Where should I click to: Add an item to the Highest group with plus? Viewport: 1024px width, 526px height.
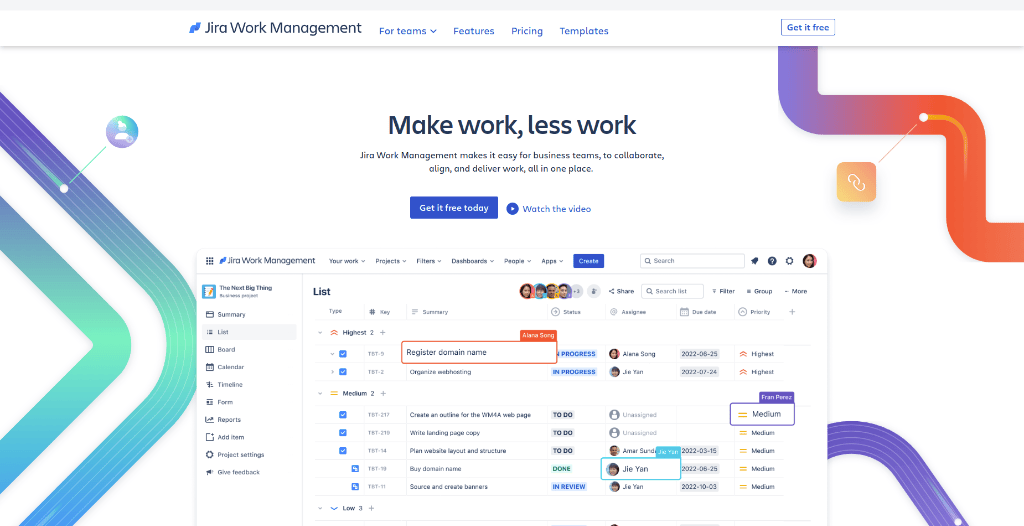(x=383, y=333)
